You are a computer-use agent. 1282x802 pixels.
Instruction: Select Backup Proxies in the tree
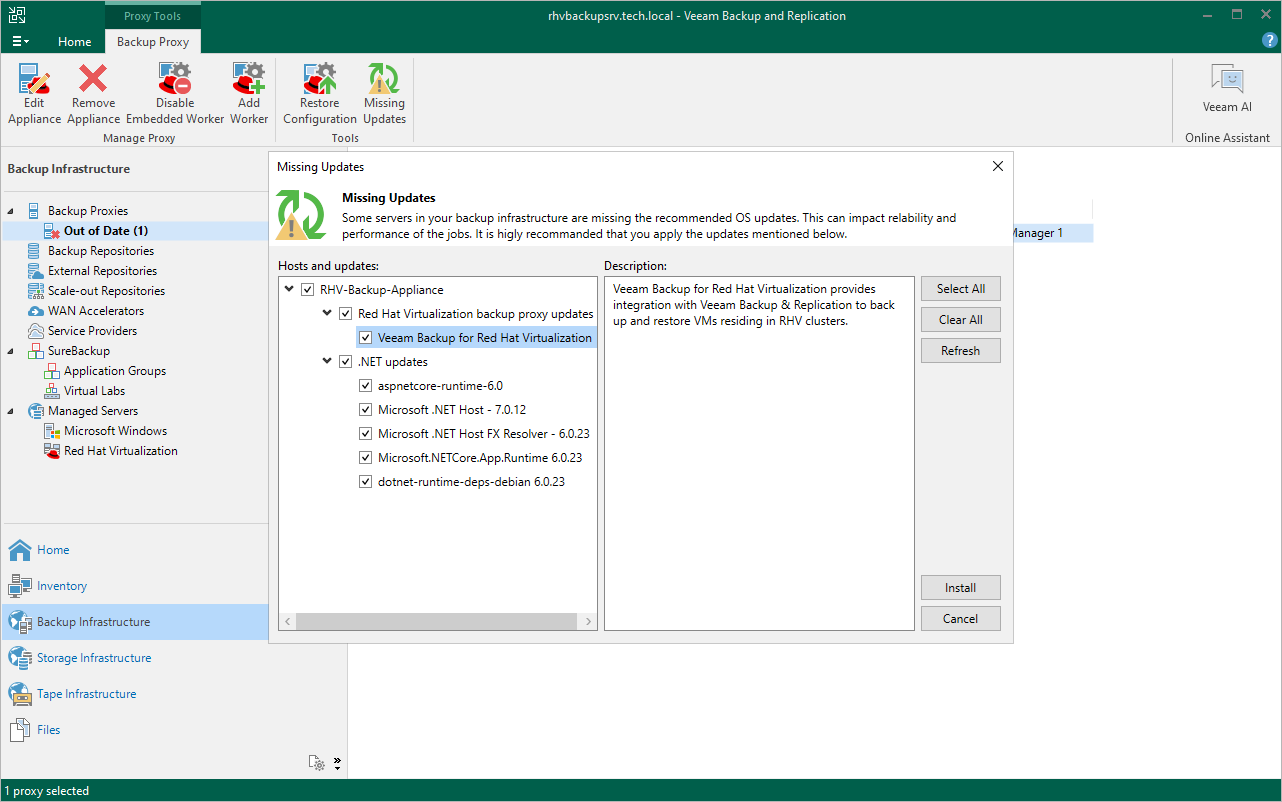pyautogui.click(x=88, y=211)
